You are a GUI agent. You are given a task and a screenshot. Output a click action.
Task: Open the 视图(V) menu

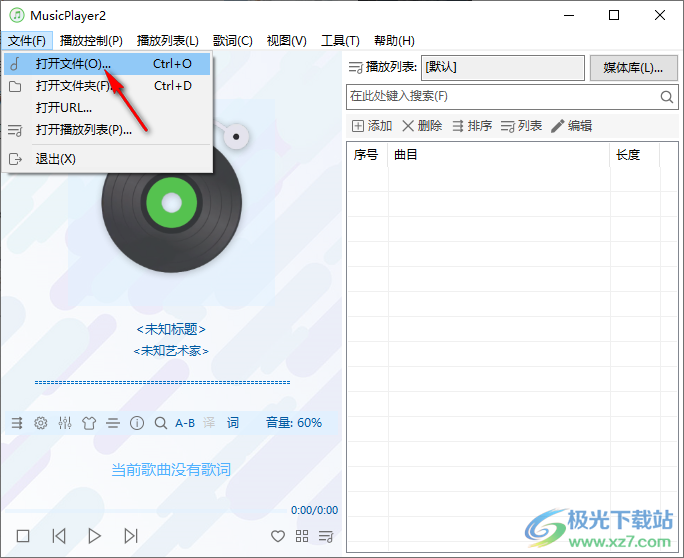click(287, 41)
